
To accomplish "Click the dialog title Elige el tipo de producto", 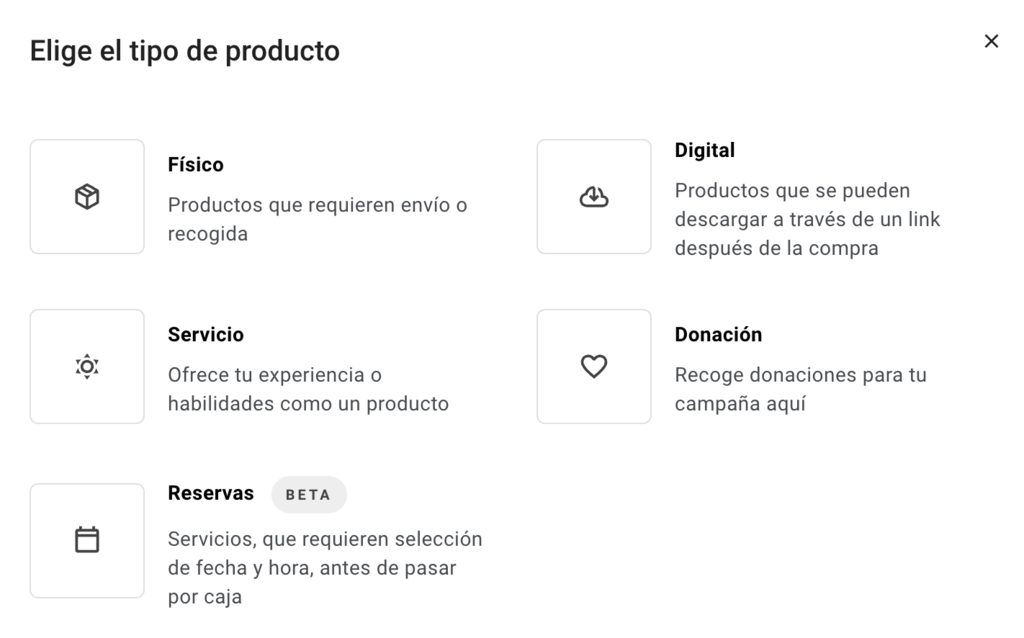I will coord(186,50).
